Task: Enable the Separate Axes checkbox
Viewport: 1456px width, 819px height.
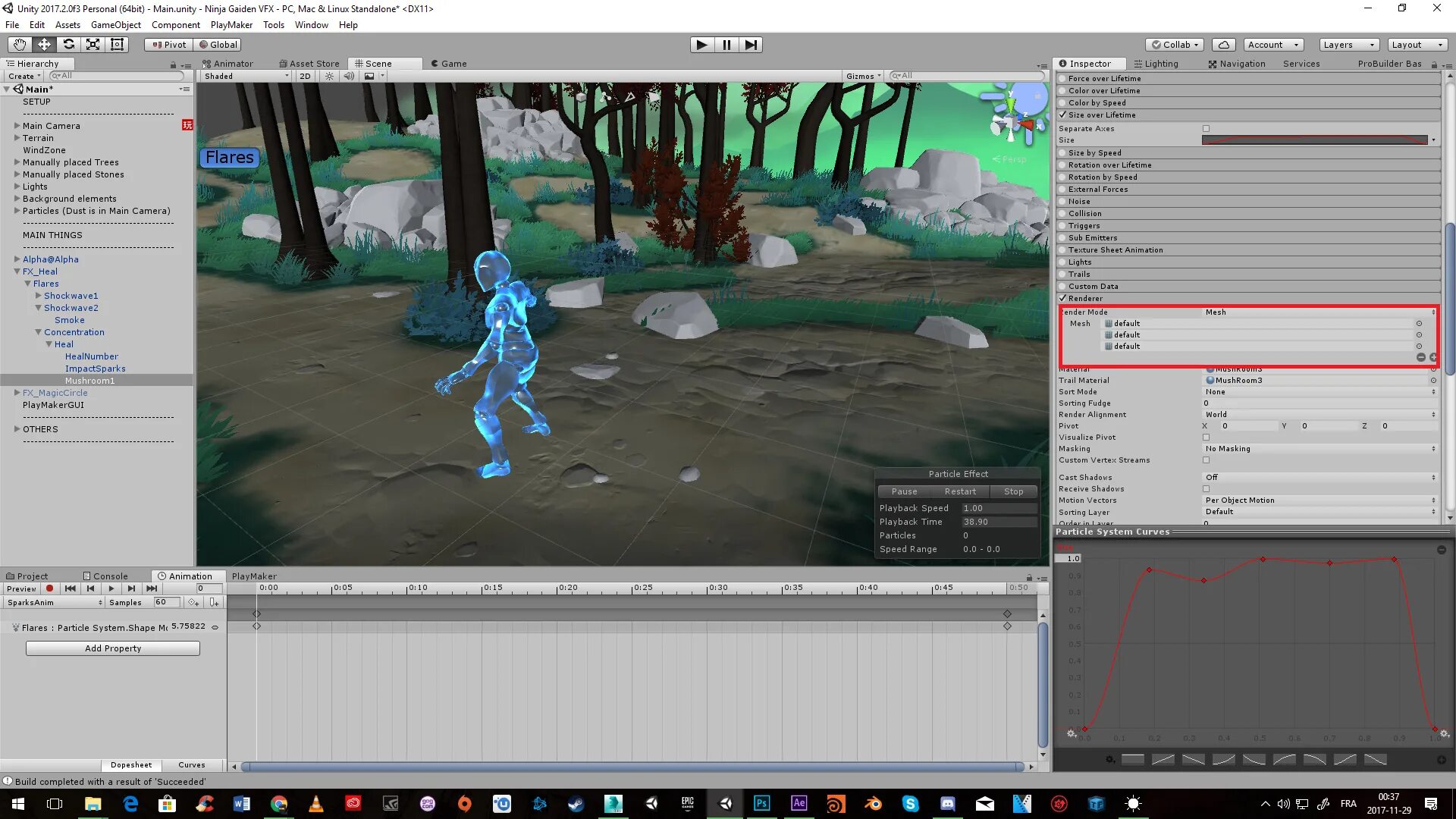Action: point(1206,129)
